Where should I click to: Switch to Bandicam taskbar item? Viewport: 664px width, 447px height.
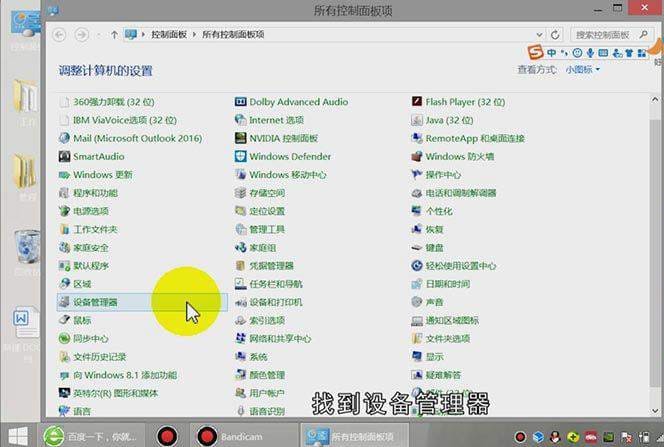(x=243, y=436)
